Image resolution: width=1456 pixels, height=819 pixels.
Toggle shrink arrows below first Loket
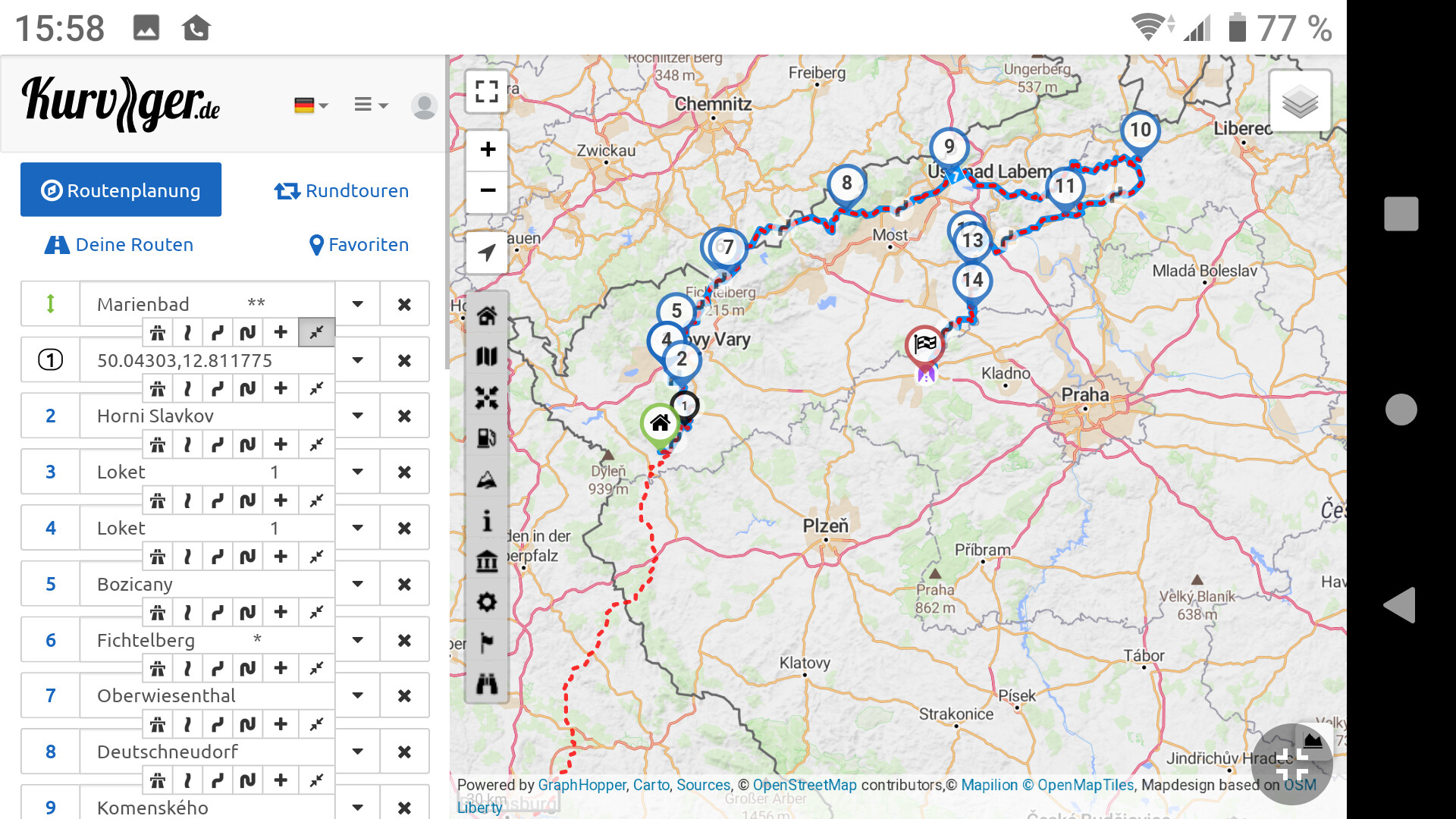(x=316, y=500)
